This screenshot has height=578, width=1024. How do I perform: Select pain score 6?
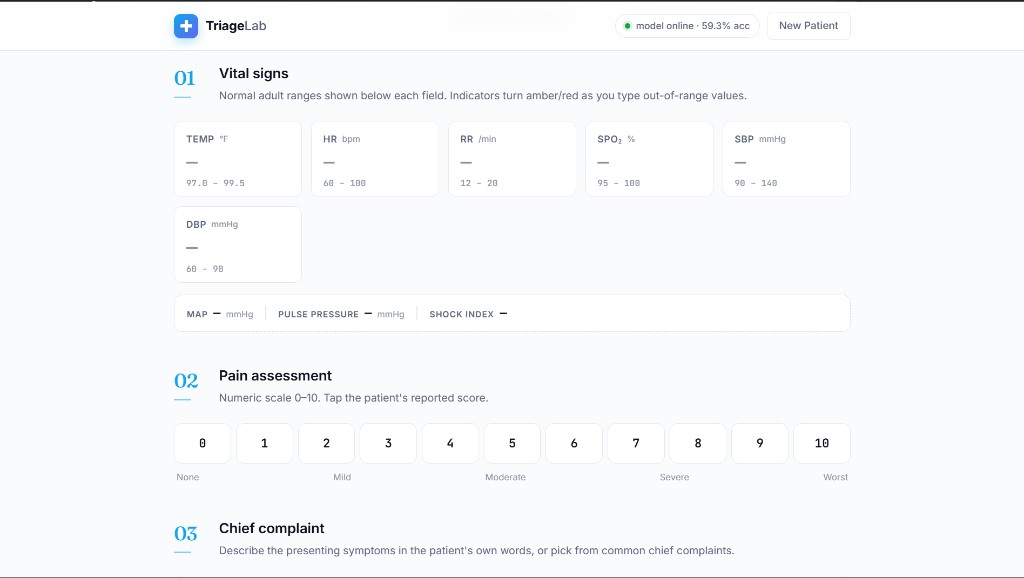[574, 443]
